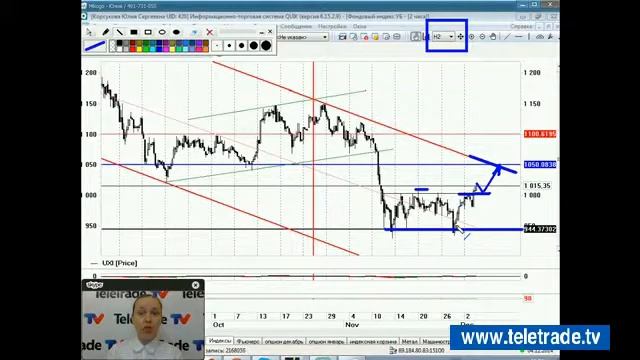Image resolution: width=640 pixels, height=360 pixels.
Task: Click the zoom in chart icon
Action: point(471,37)
